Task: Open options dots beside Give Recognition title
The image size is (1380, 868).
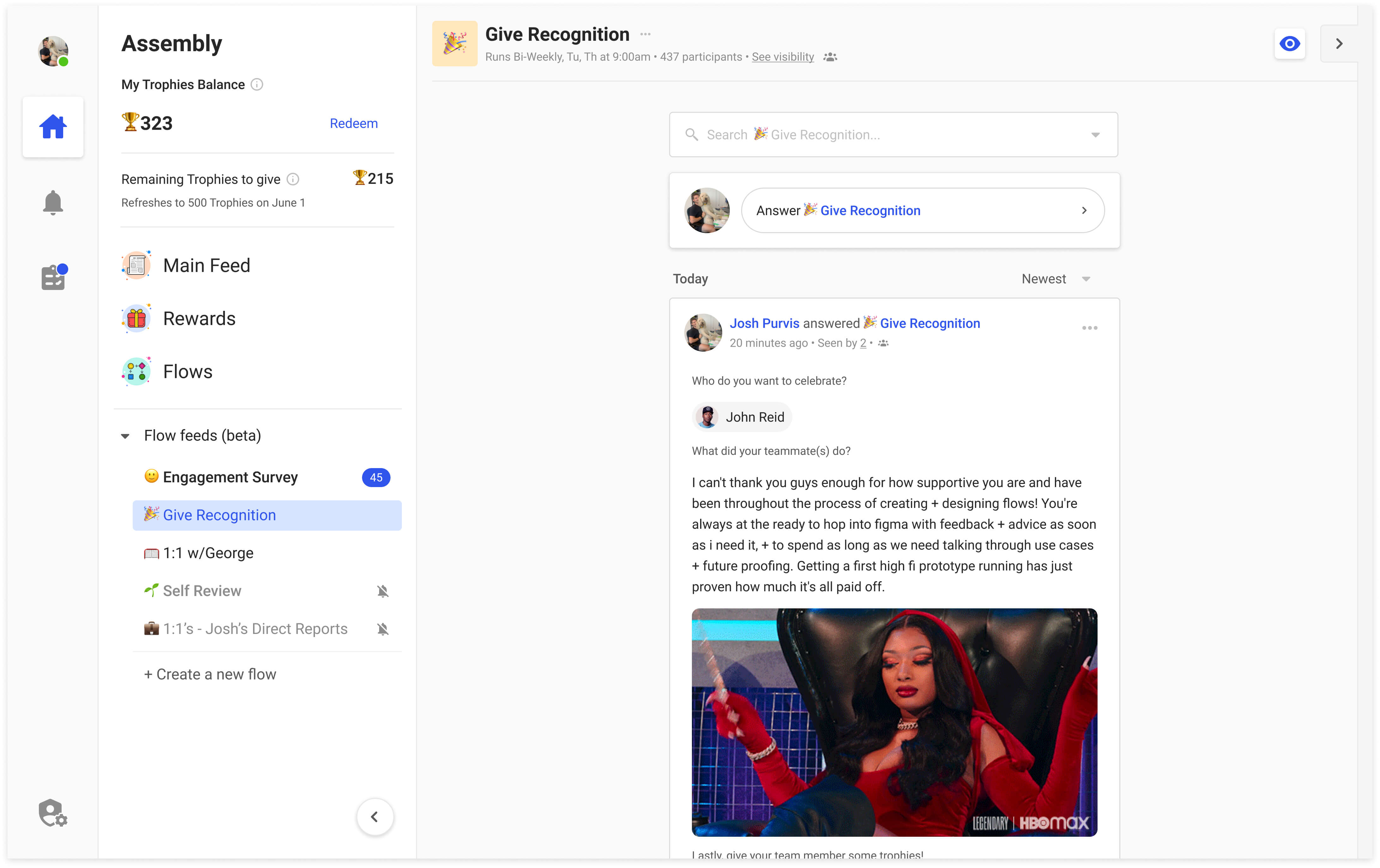Action: pos(645,34)
